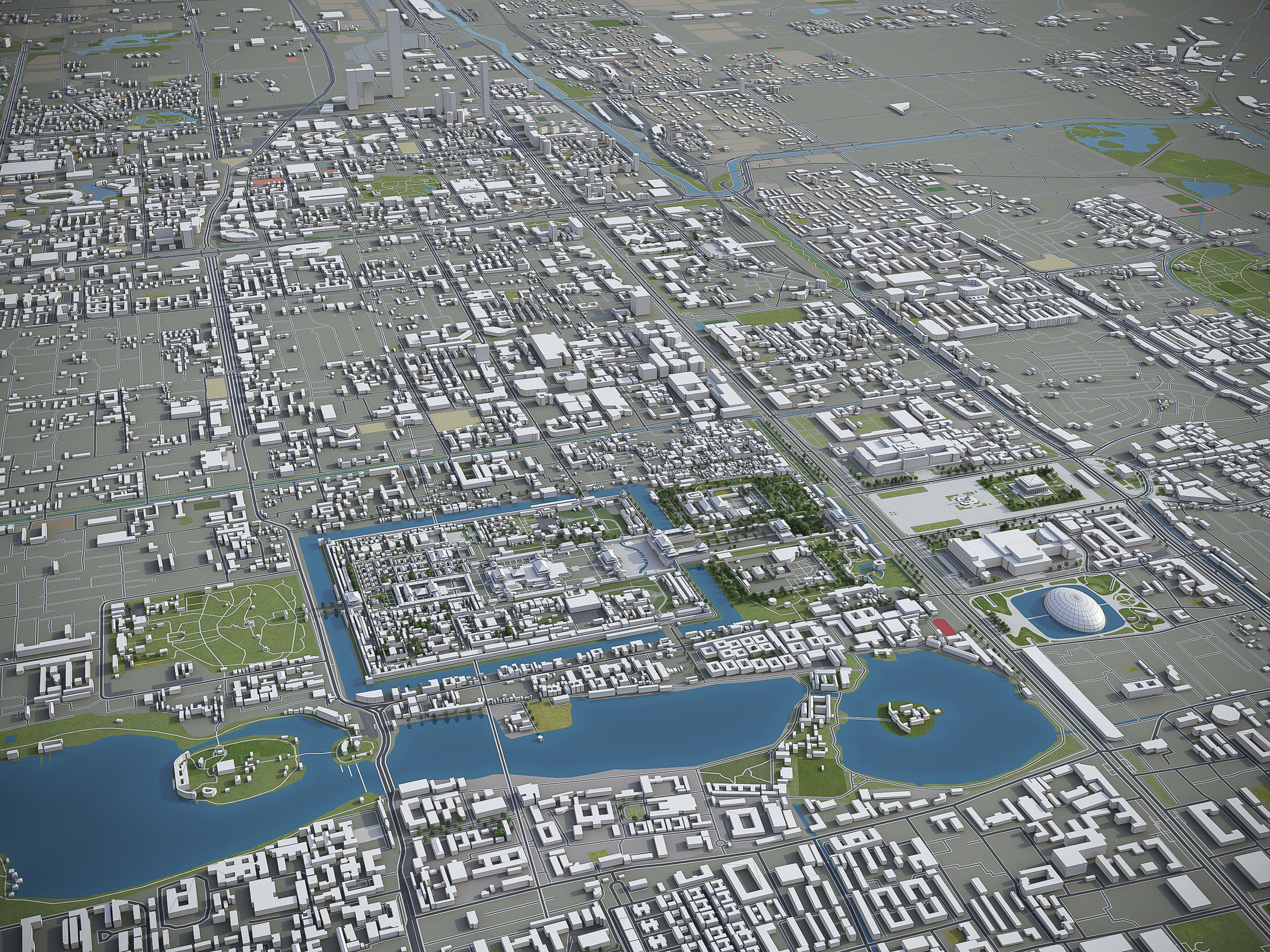The width and height of the screenshot is (1270, 952).
Task: Click the red-roofed building beside the dome
Action: [944, 626]
